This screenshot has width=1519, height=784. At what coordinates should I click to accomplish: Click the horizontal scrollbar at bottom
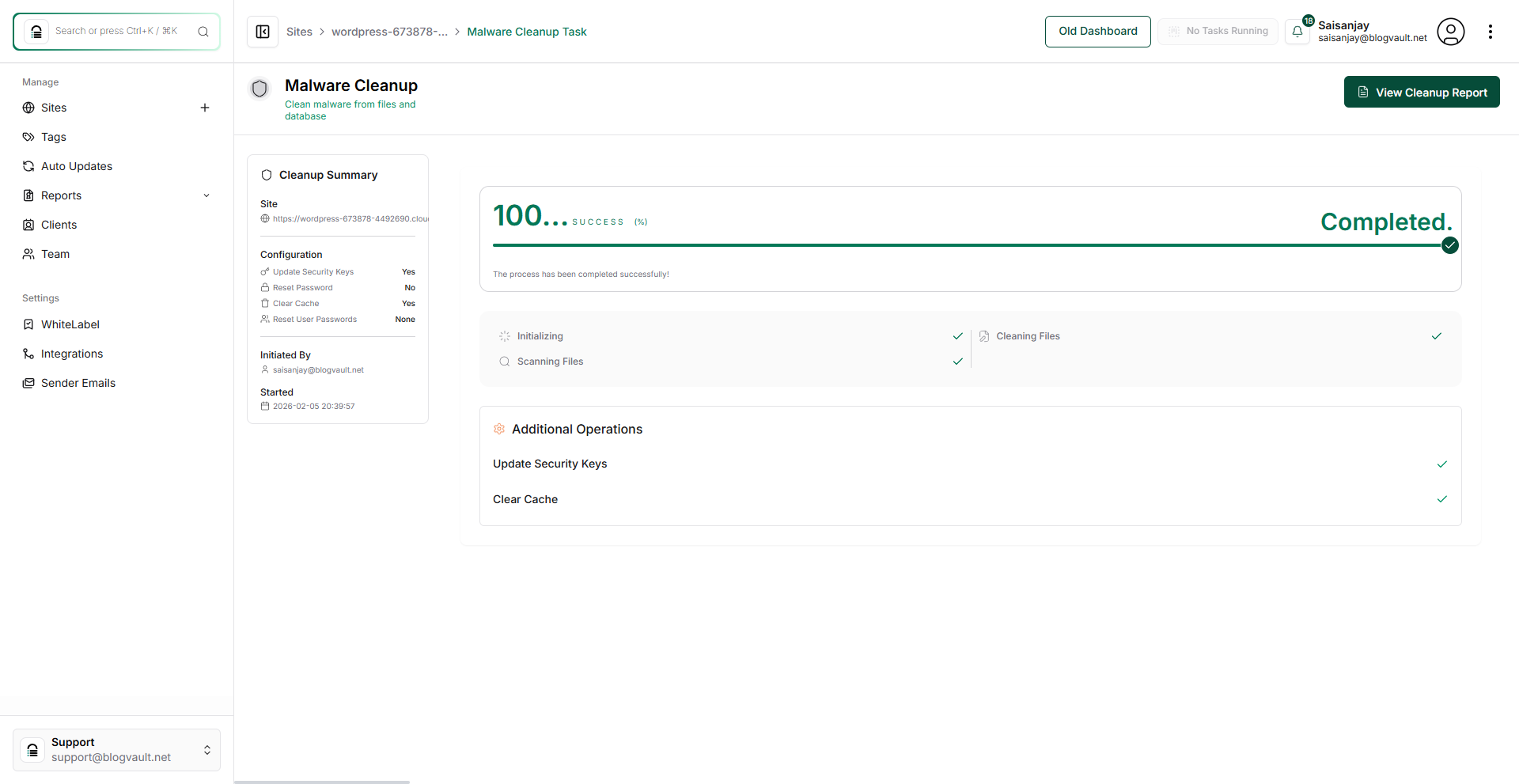click(322, 782)
